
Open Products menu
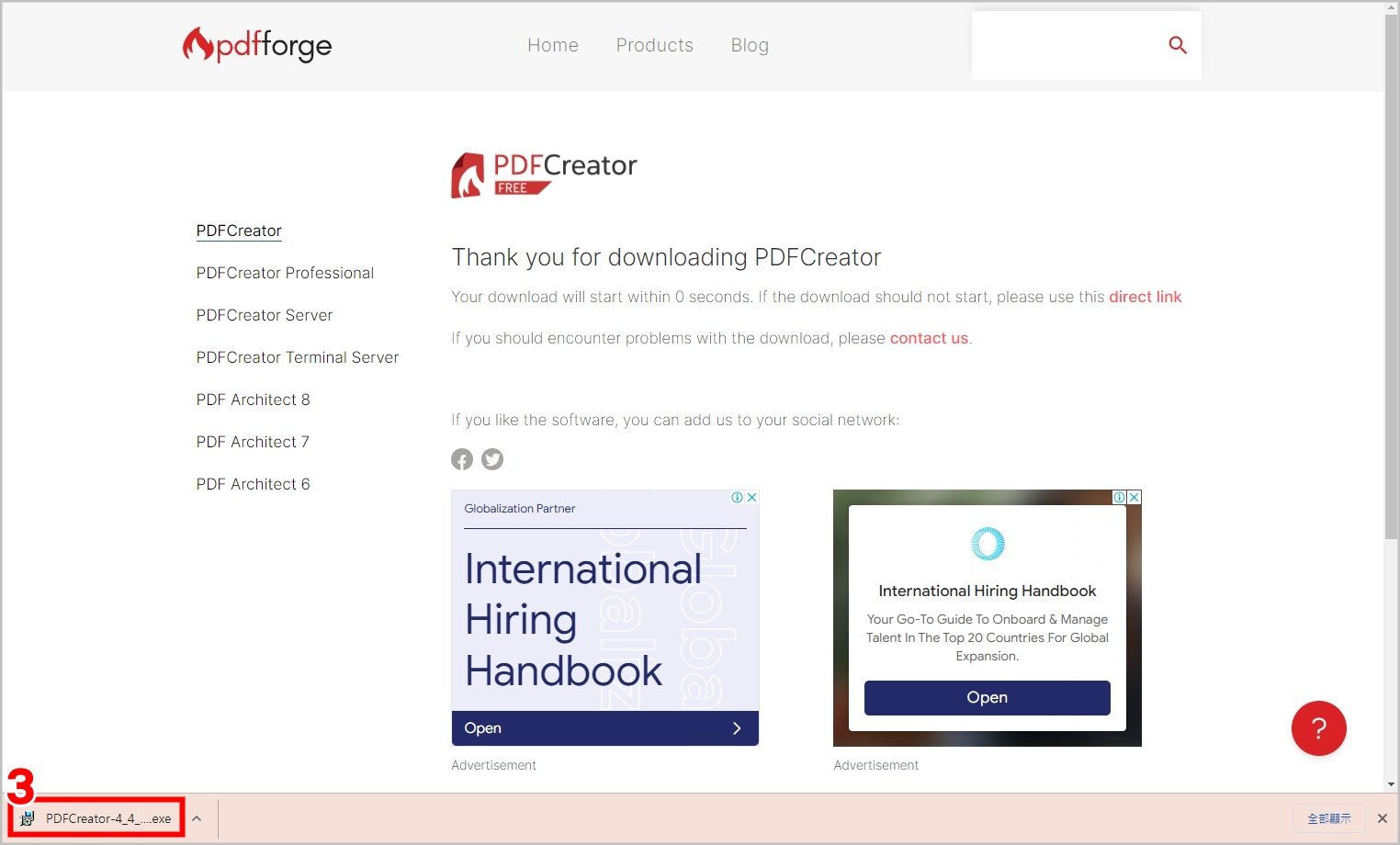tap(655, 45)
